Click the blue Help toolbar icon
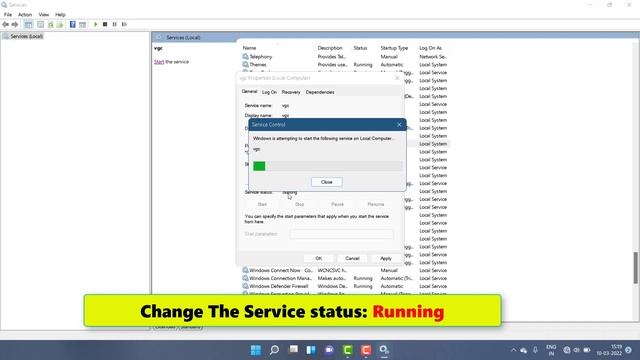640x360 pixels. pyautogui.click(x=73, y=24)
